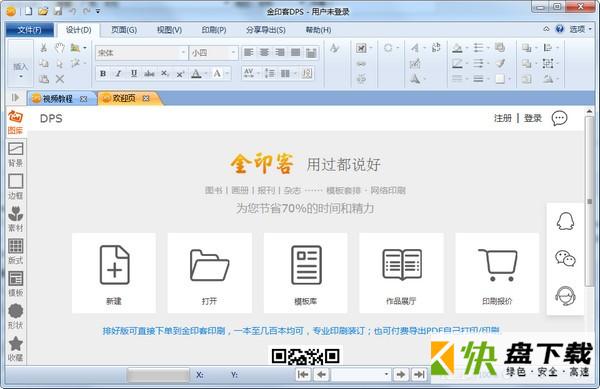600x389 pixels.
Task: Toggle subscript formatting
Action: tap(165, 73)
